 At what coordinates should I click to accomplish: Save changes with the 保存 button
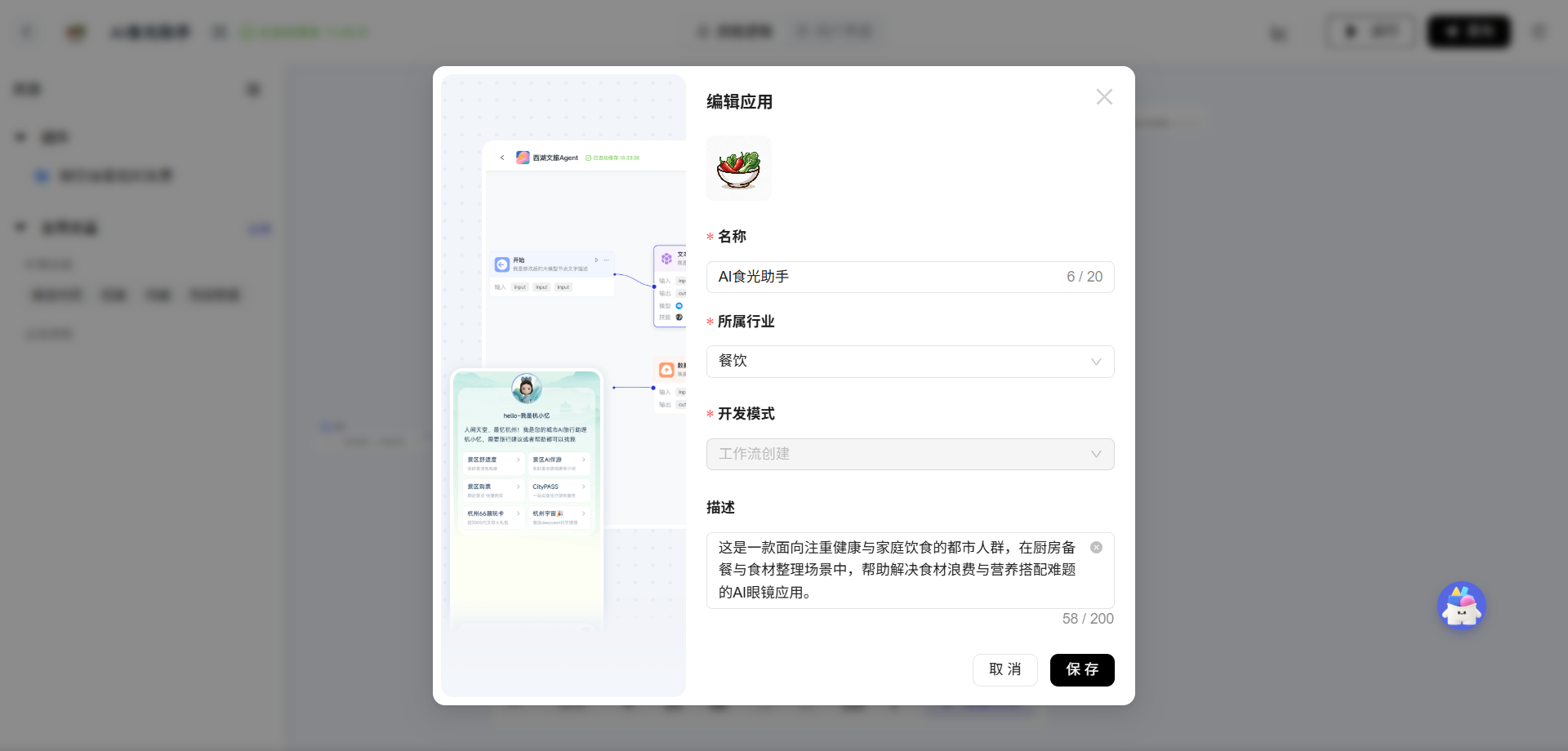coord(1082,670)
